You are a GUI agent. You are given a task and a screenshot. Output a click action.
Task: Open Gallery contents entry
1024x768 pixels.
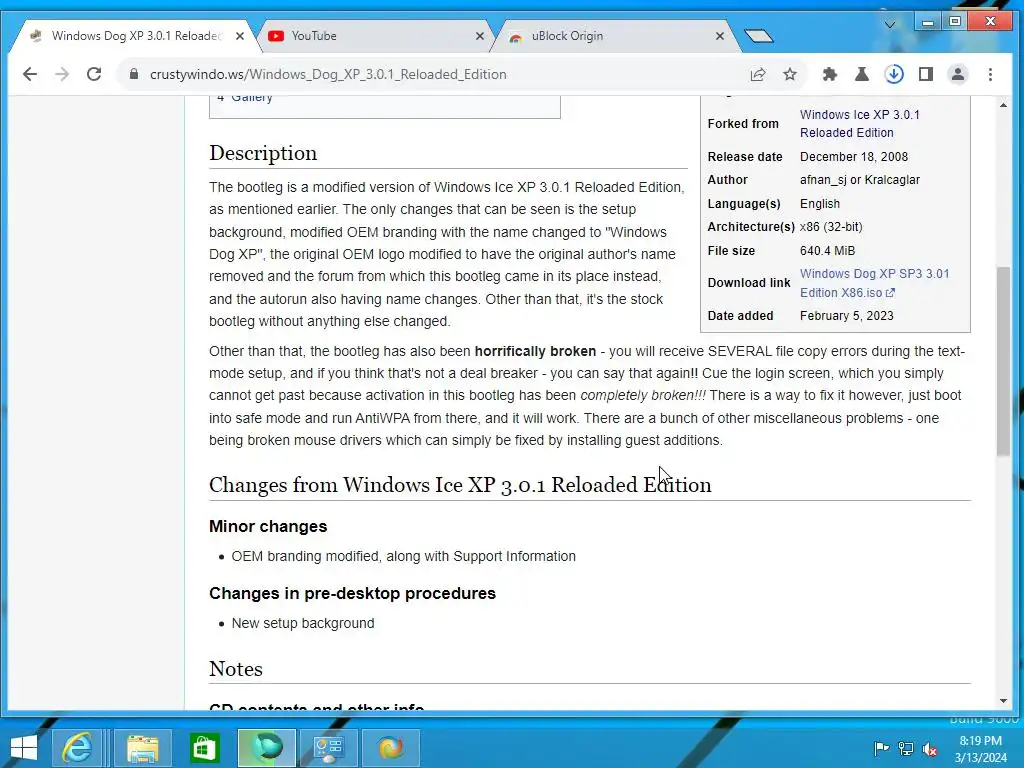251,98
